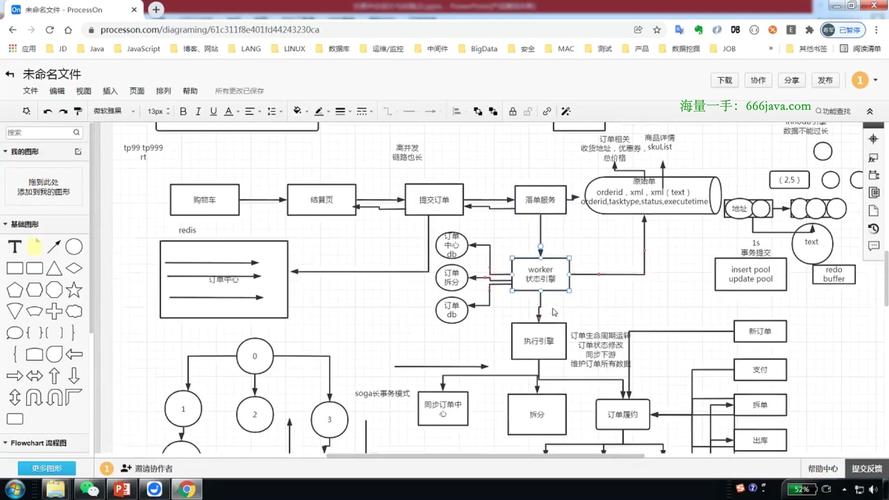This screenshot has width=889, height=500.
Task: Choose the star shape from basic shapes
Action: pyautogui.click(x=74, y=289)
